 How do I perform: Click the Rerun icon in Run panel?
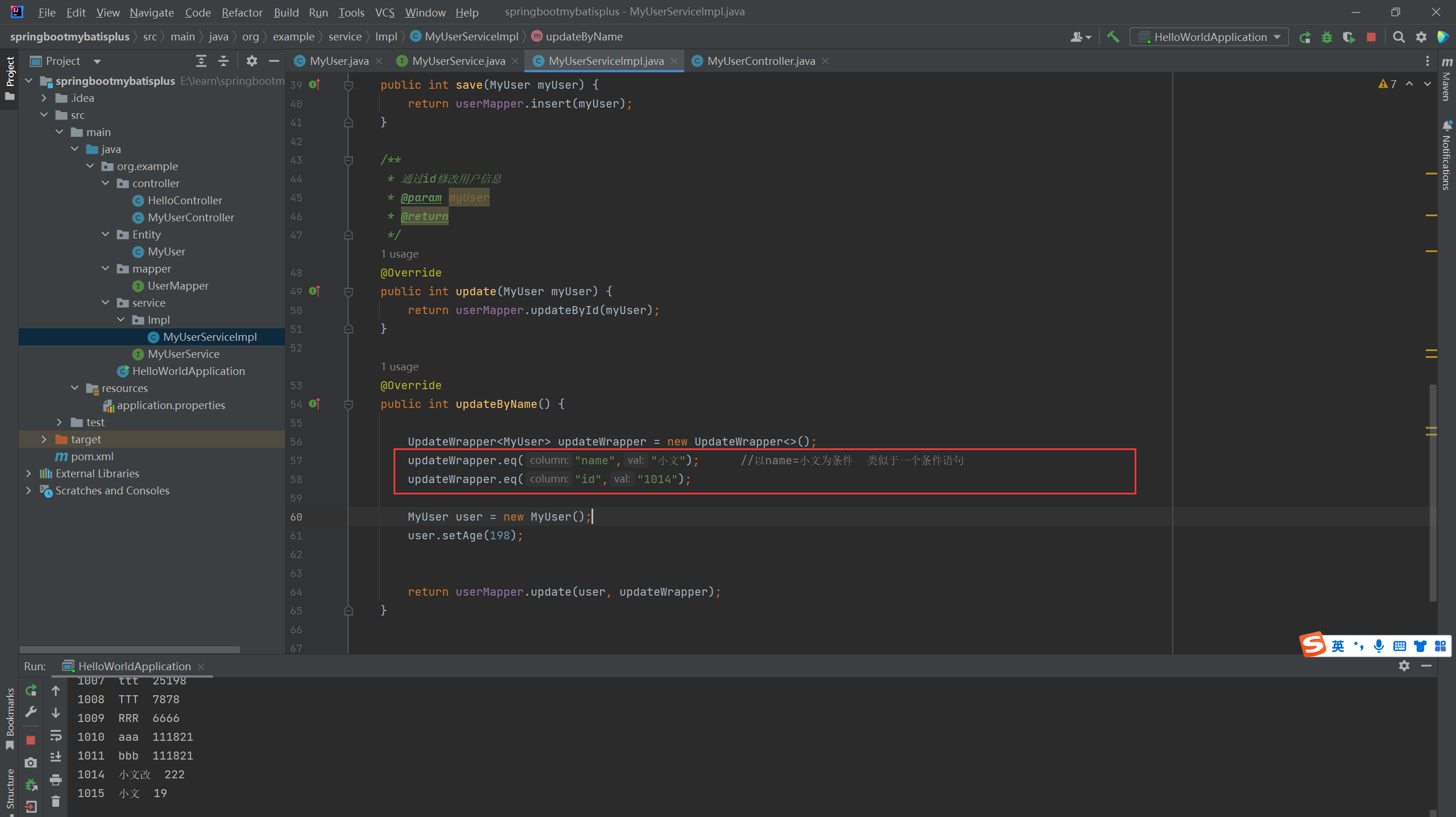31,691
